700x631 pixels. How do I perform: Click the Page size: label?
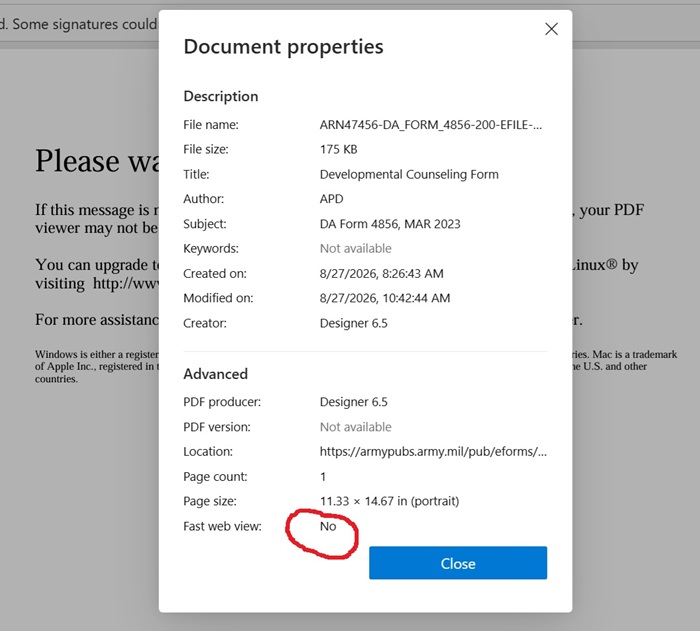[x=210, y=501]
